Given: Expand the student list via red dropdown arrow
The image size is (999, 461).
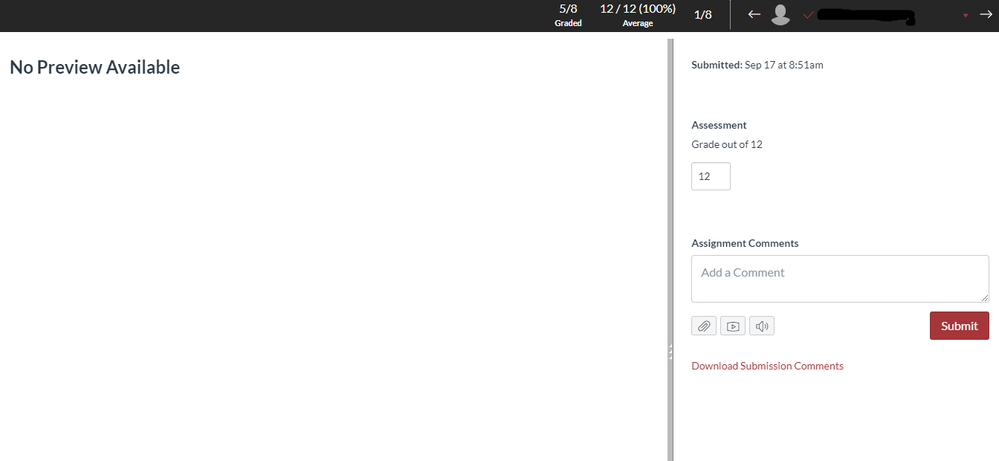Looking at the screenshot, I should (x=965, y=17).
